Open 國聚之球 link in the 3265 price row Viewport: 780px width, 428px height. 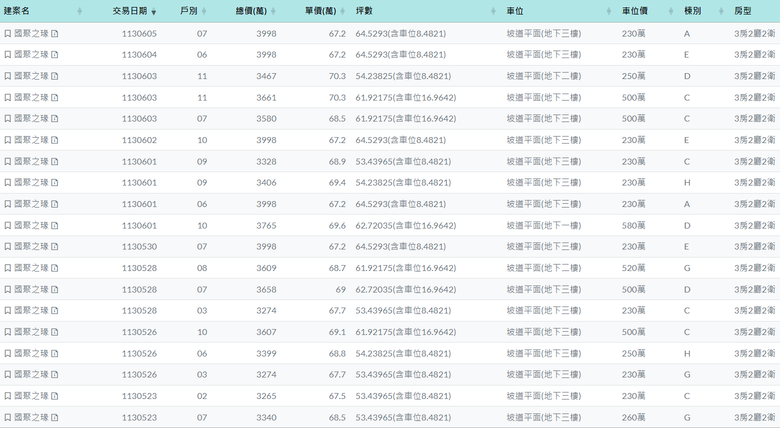coord(31,396)
